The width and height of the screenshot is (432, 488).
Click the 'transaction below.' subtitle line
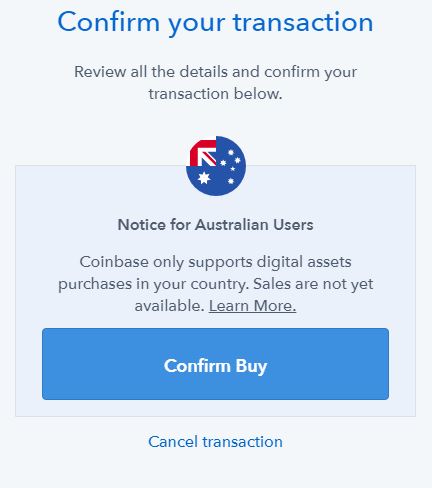pos(215,94)
